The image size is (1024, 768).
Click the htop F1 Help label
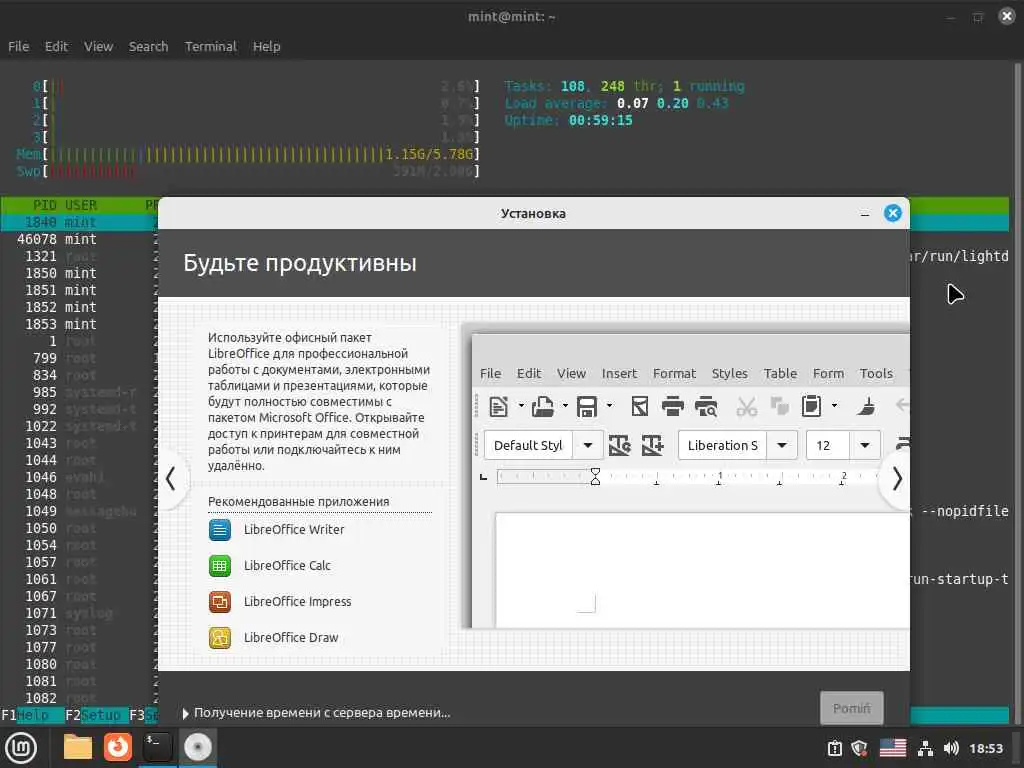tap(33, 715)
